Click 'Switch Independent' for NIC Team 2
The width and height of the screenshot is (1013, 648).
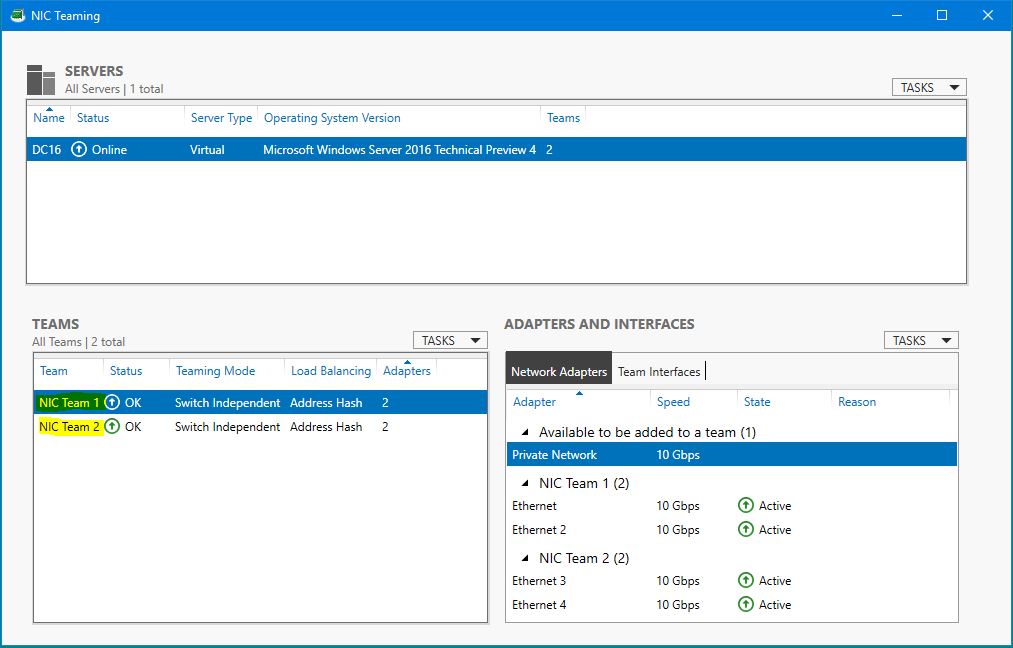(x=227, y=426)
